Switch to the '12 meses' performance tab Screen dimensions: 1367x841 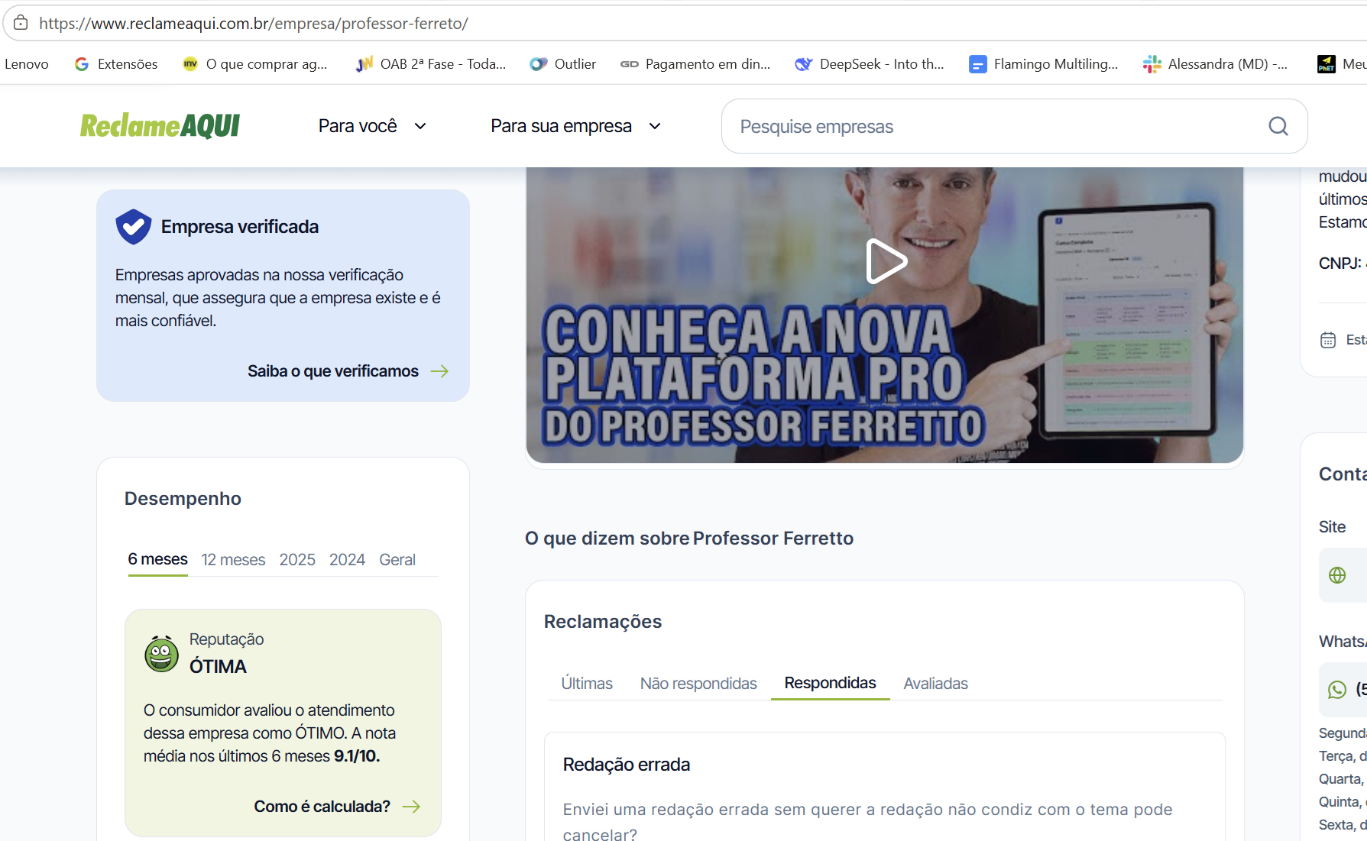pos(233,560)
